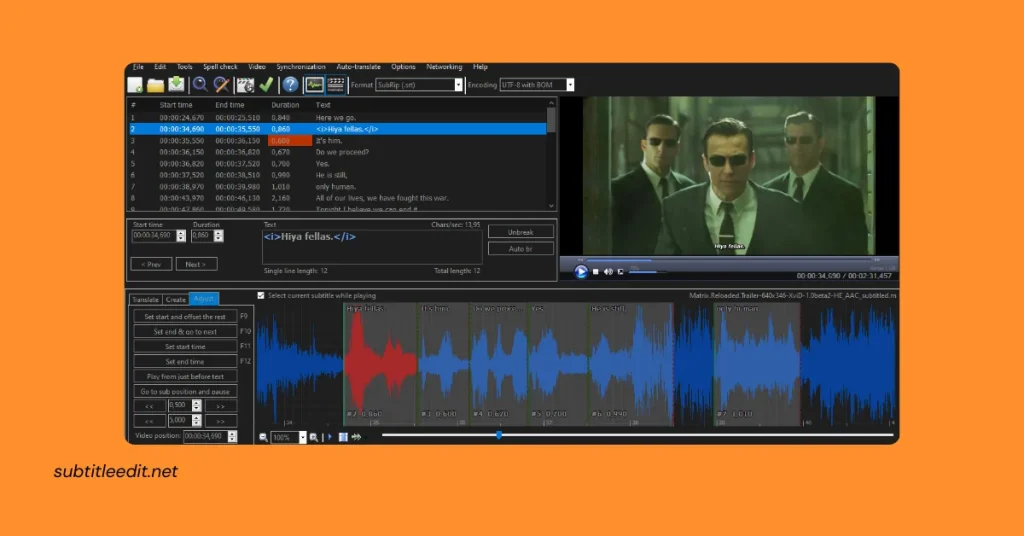Click the Unbreak button
The image size is (1024, 536).
point(519,231)
